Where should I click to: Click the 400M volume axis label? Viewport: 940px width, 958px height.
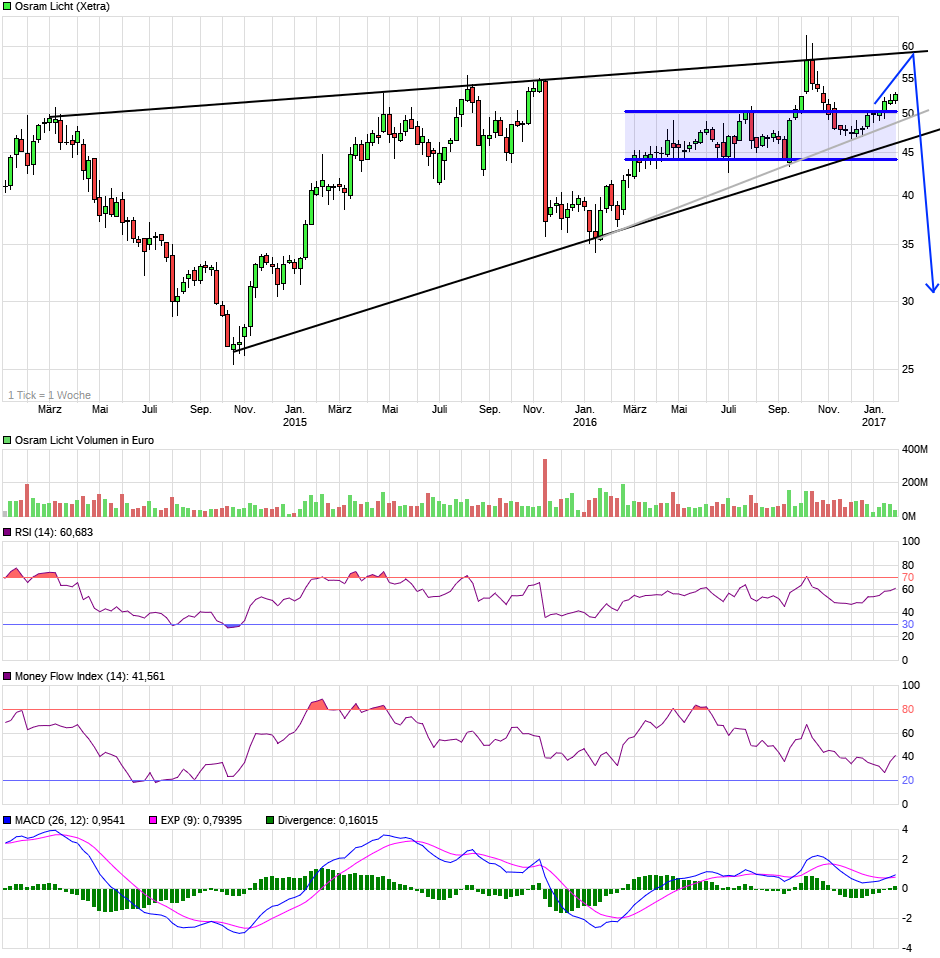915,449
